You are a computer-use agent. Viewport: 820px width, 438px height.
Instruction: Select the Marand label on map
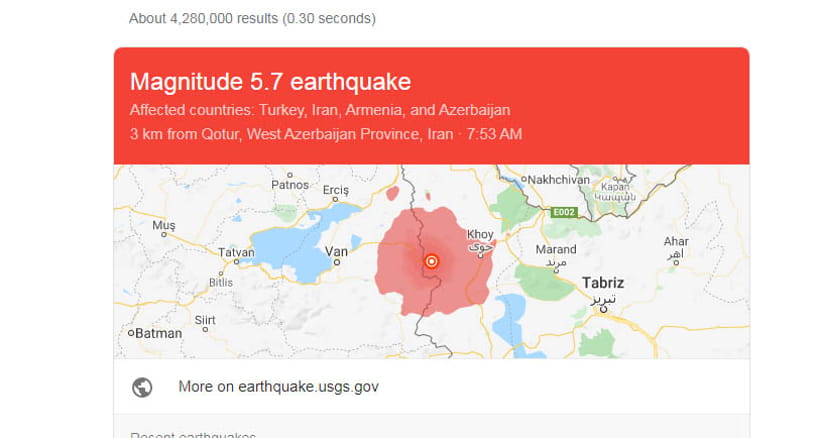pos(556,249)
